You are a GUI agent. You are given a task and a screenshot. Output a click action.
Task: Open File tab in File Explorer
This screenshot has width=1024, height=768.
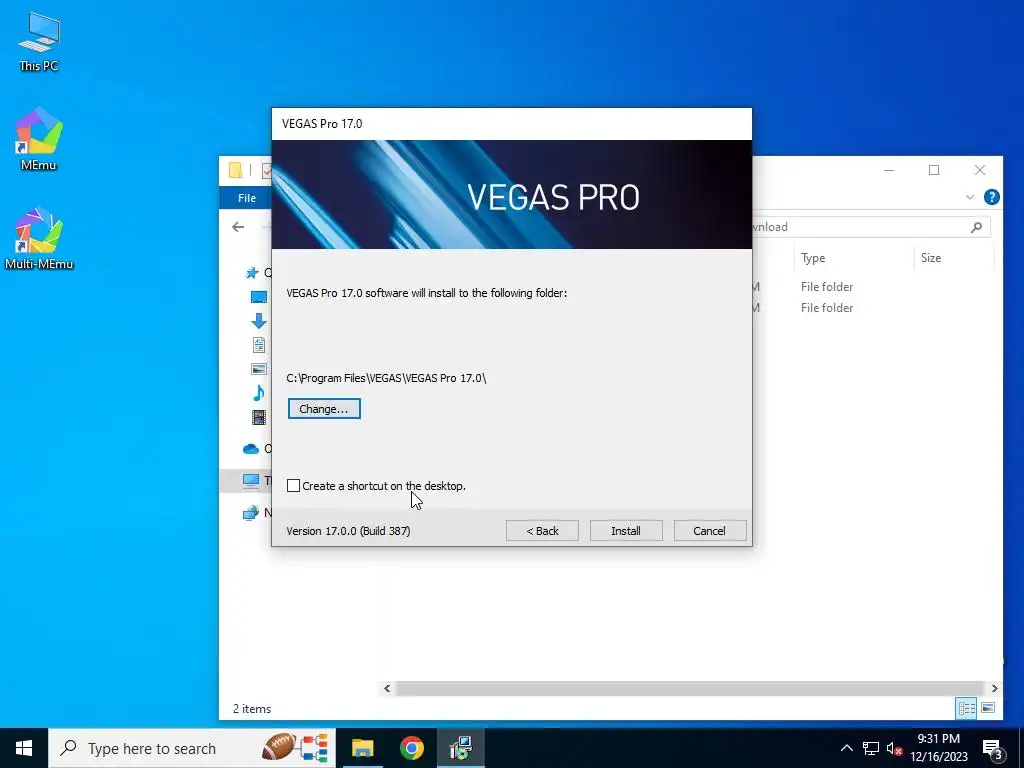247,198
